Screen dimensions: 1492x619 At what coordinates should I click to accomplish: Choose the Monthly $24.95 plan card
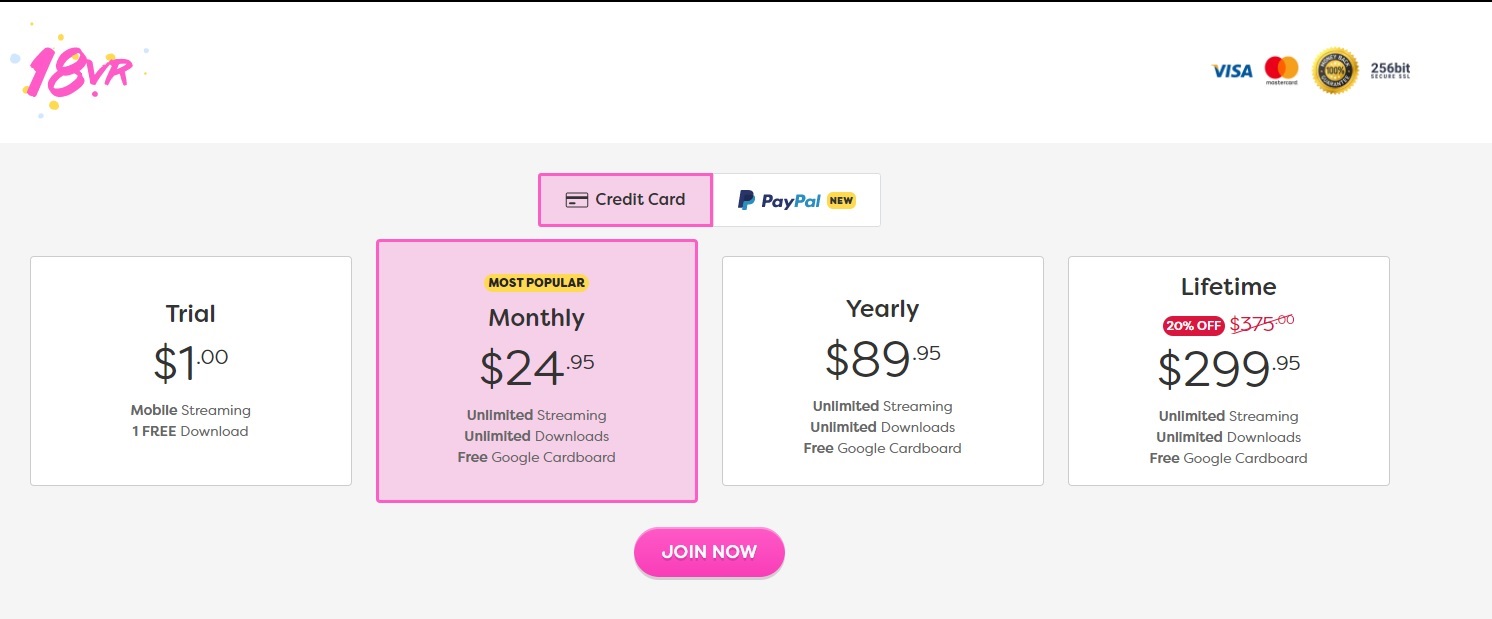537,371
